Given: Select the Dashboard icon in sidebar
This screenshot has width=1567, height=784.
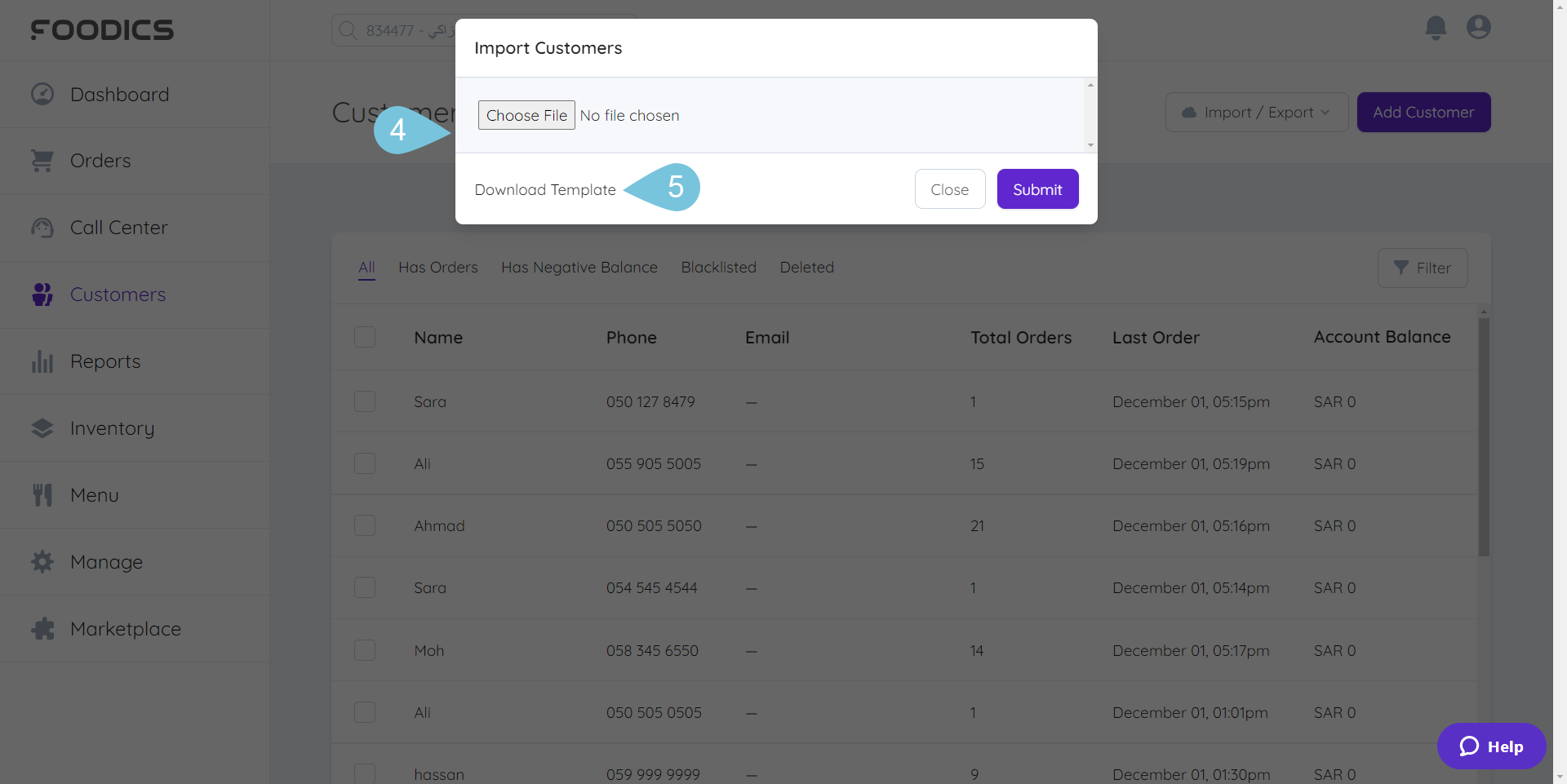Looking at the screenshot, I should point(42,94).
